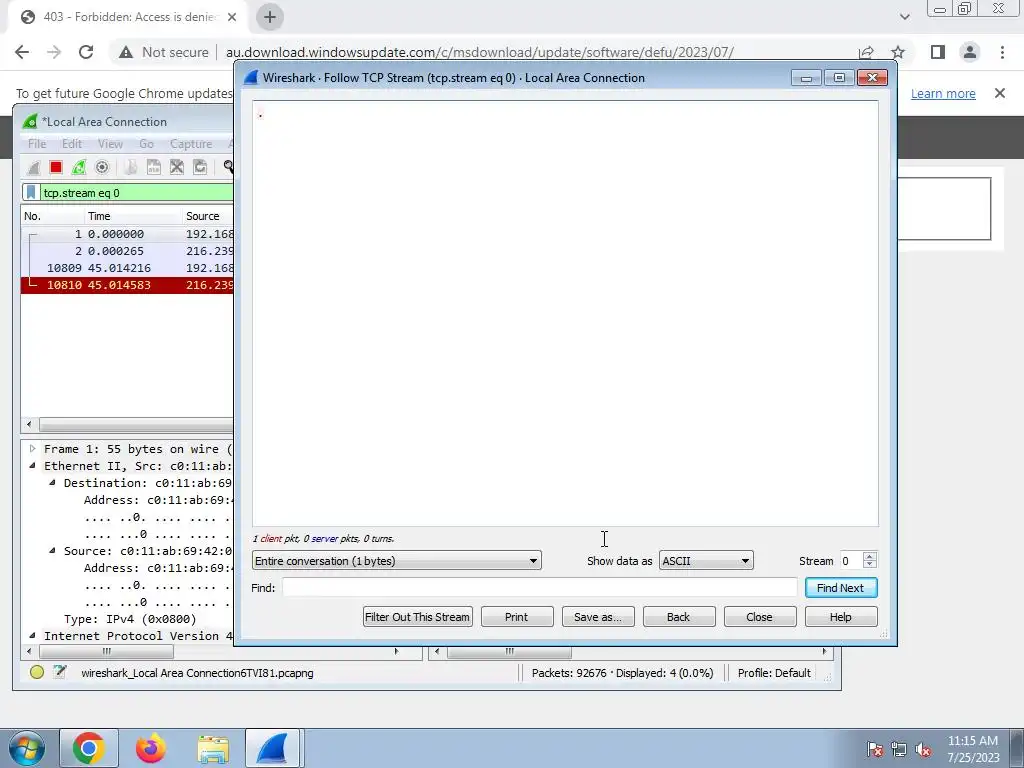Click the Chrome address bar URL
This screenshot has width=1024, height=768.
[x=480, y=52]
